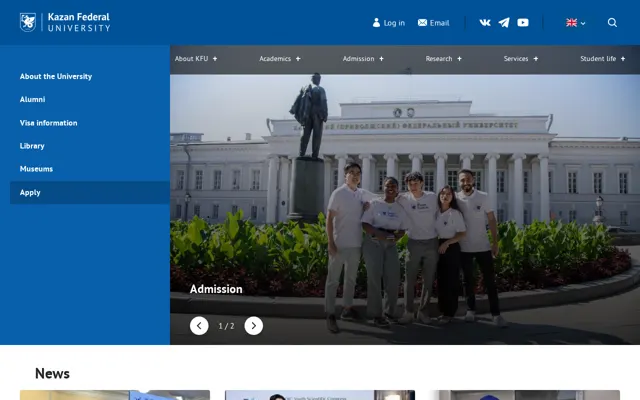Screen dimensions: 640x400
Task: Open the Academics menu
Action: (275, 59)
